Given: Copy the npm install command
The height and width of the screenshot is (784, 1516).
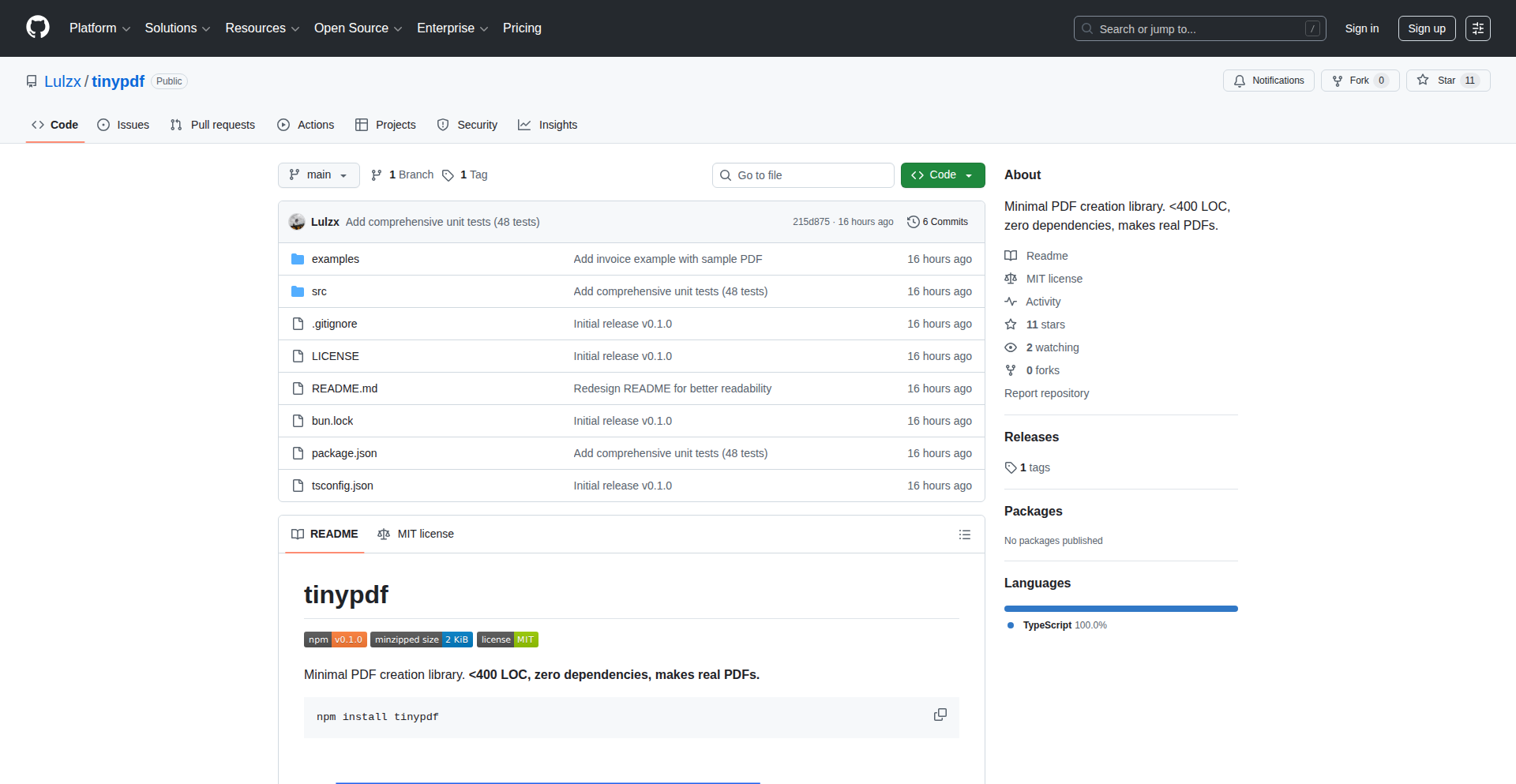Looking at the screenshot, I should click(940, 715).
